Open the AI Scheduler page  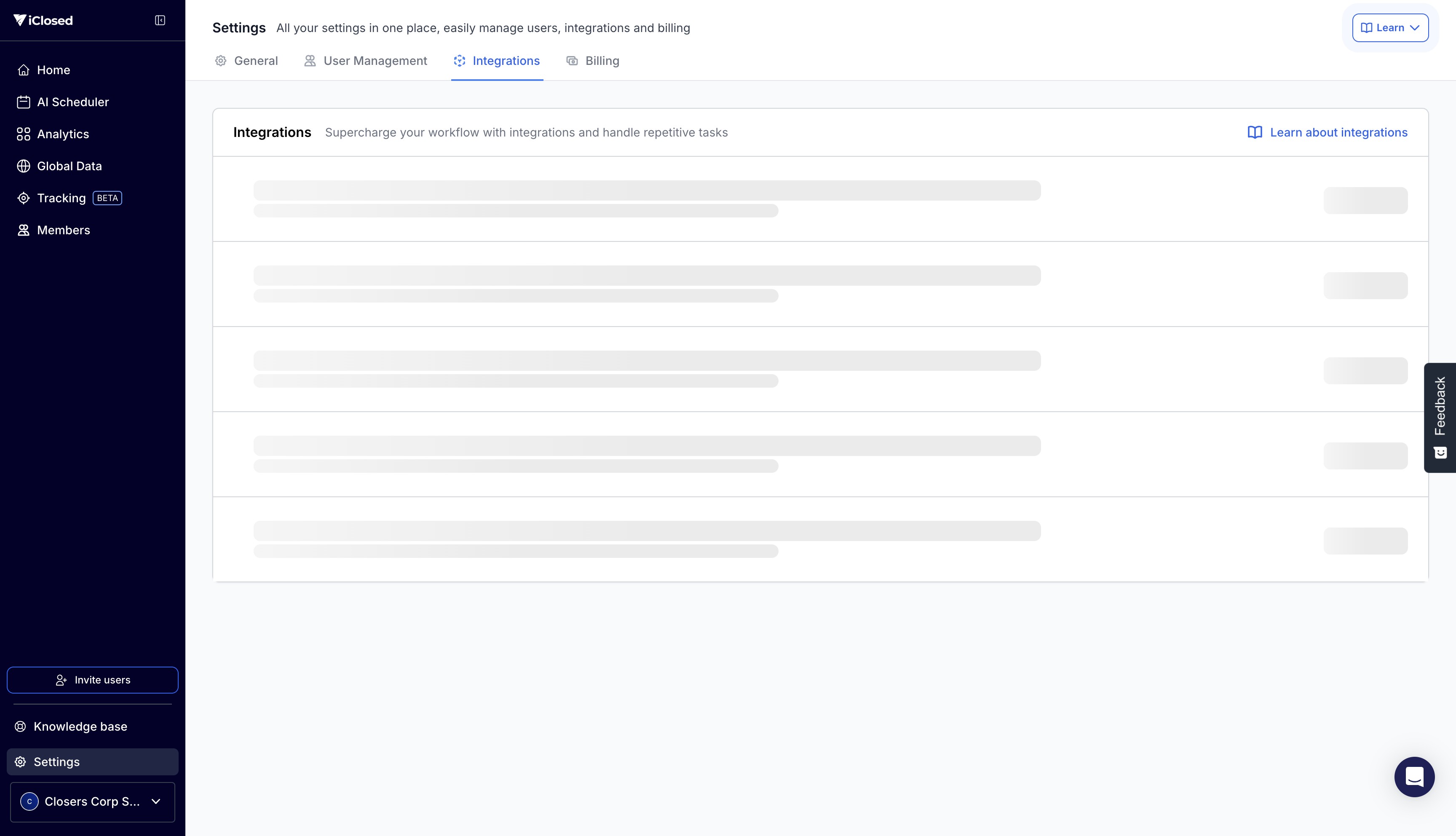click(x=72, y=102)
